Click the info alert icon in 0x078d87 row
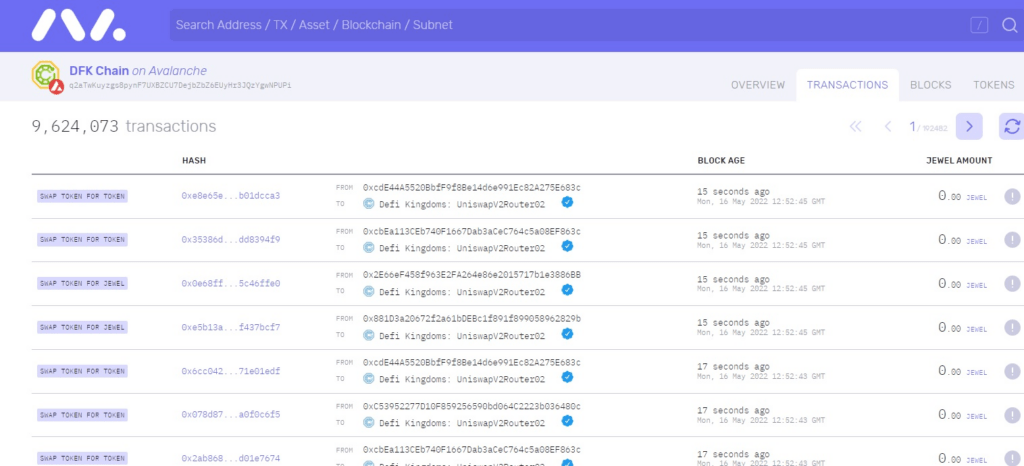This screenshot has height=466, width=1024. pos(1012,414)
